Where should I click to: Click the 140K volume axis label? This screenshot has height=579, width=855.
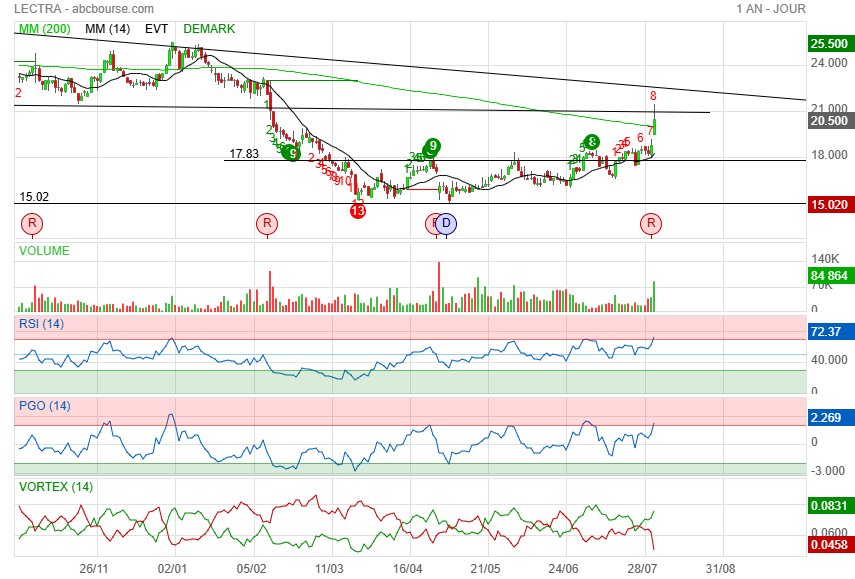[826, 258]
